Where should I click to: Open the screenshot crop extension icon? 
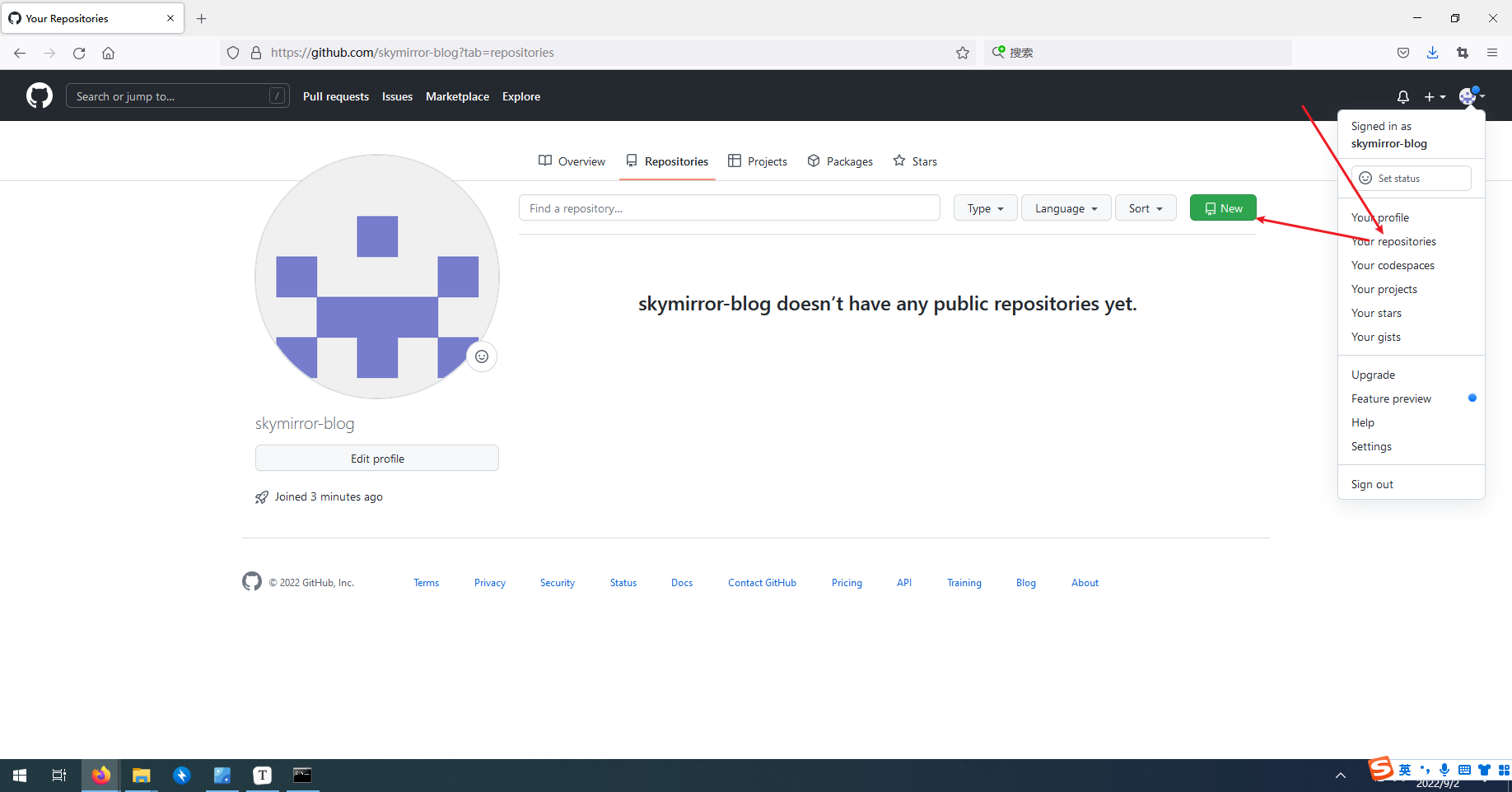(x=1463, y=53)
